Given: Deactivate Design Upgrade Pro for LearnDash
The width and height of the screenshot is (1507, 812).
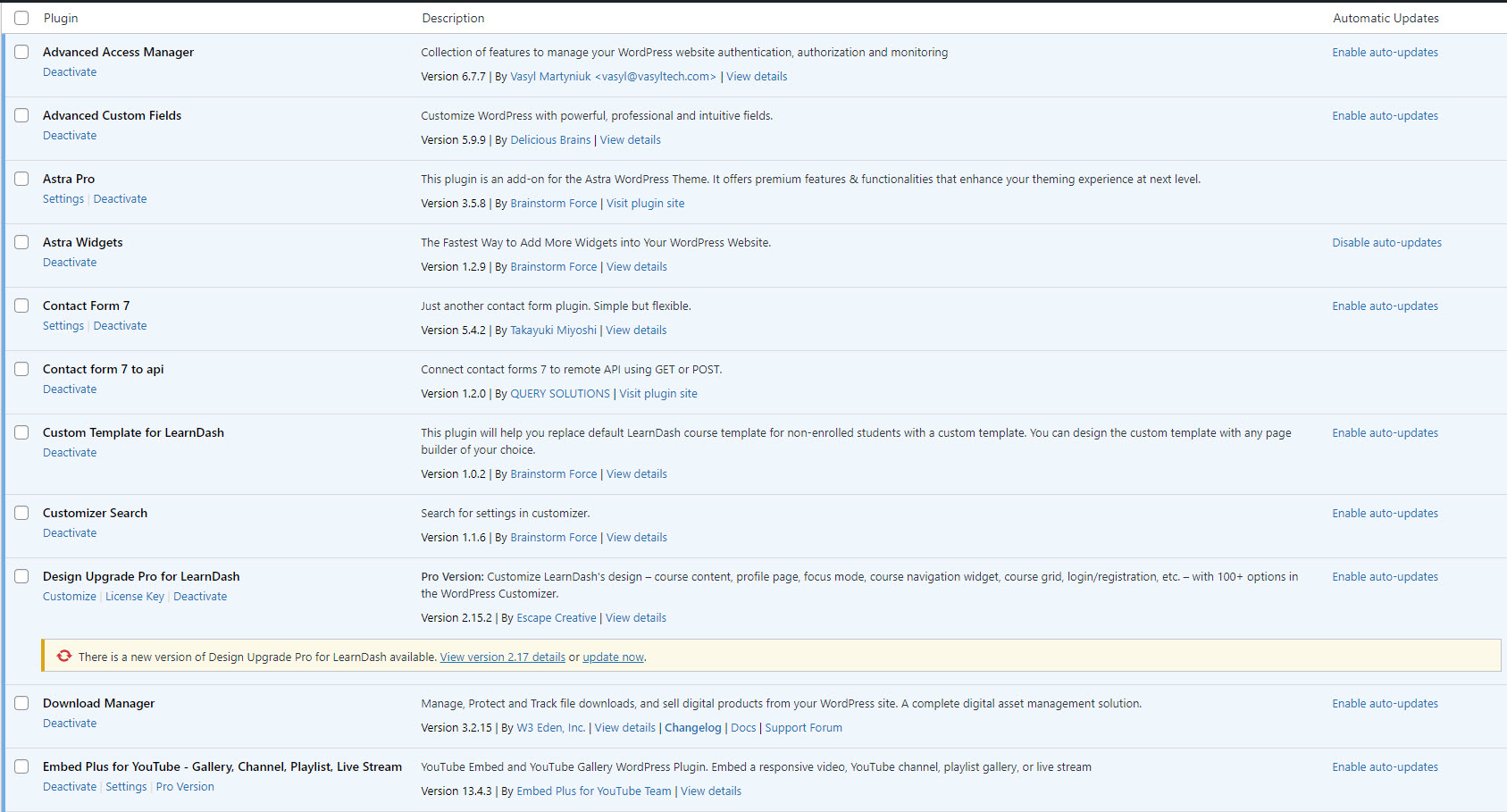Looking at the screenshot, I should (200, 597).
